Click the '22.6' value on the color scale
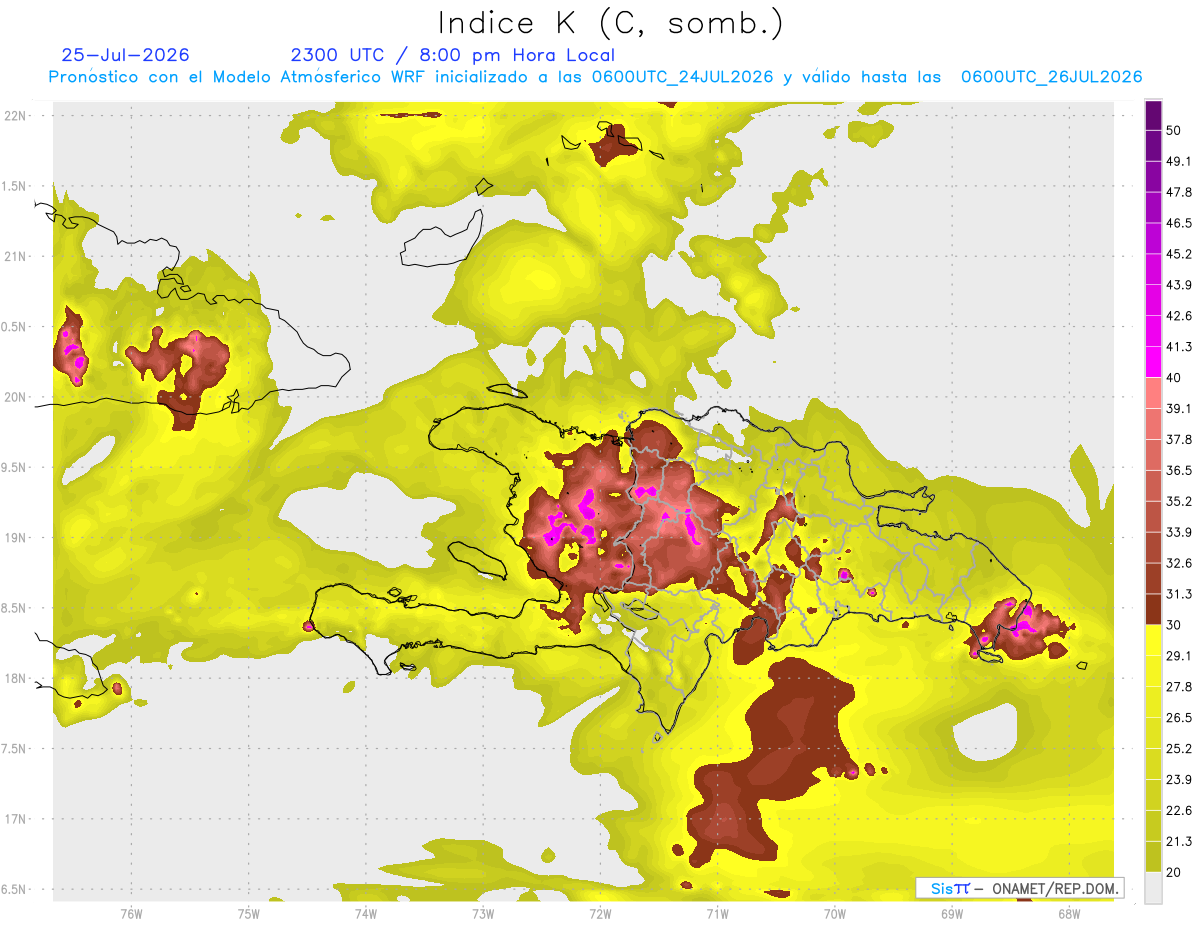 1178,811
